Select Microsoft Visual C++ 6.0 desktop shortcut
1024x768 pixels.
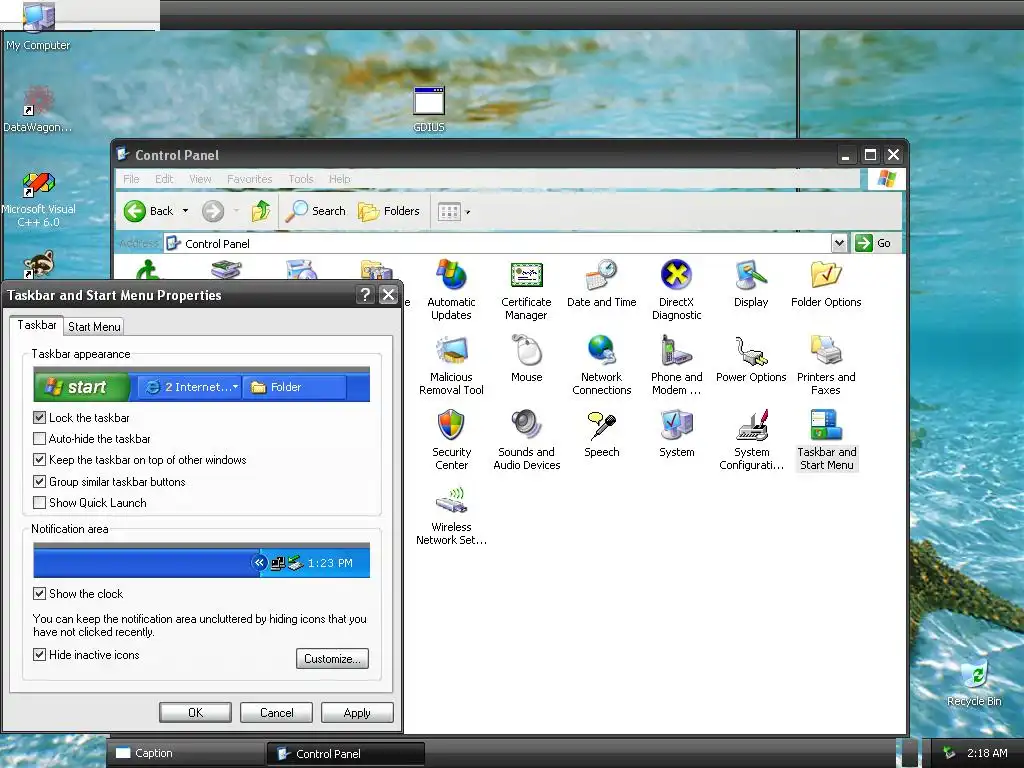pos(38,200)
